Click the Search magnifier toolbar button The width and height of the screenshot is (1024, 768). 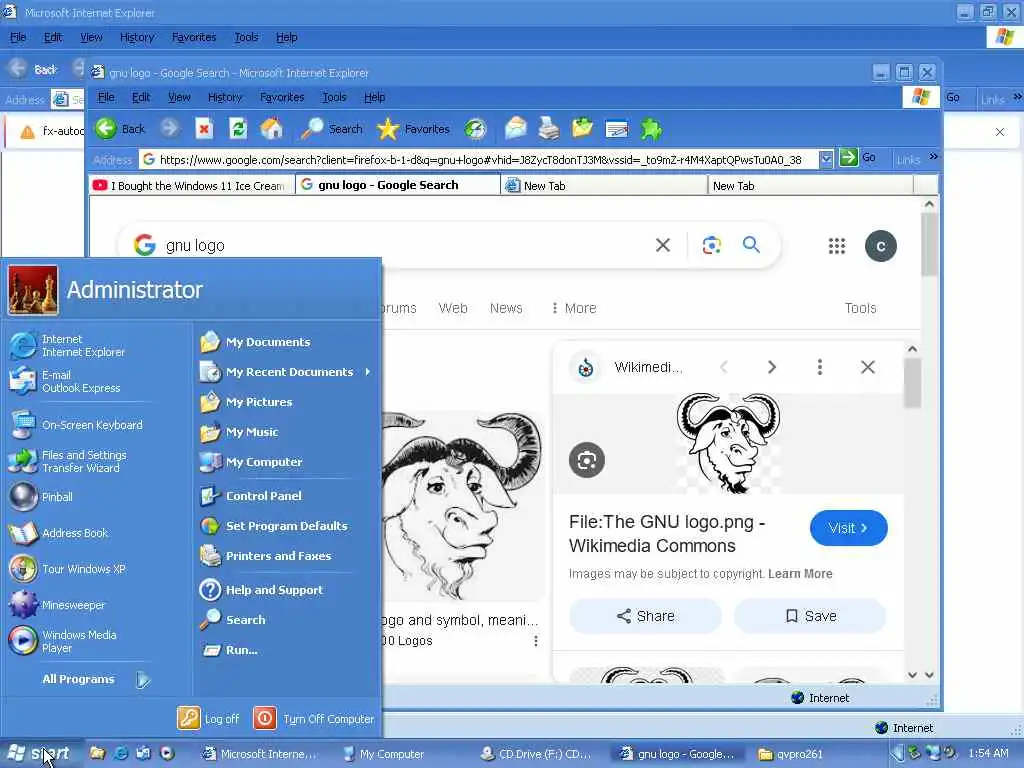coord(332,129)
